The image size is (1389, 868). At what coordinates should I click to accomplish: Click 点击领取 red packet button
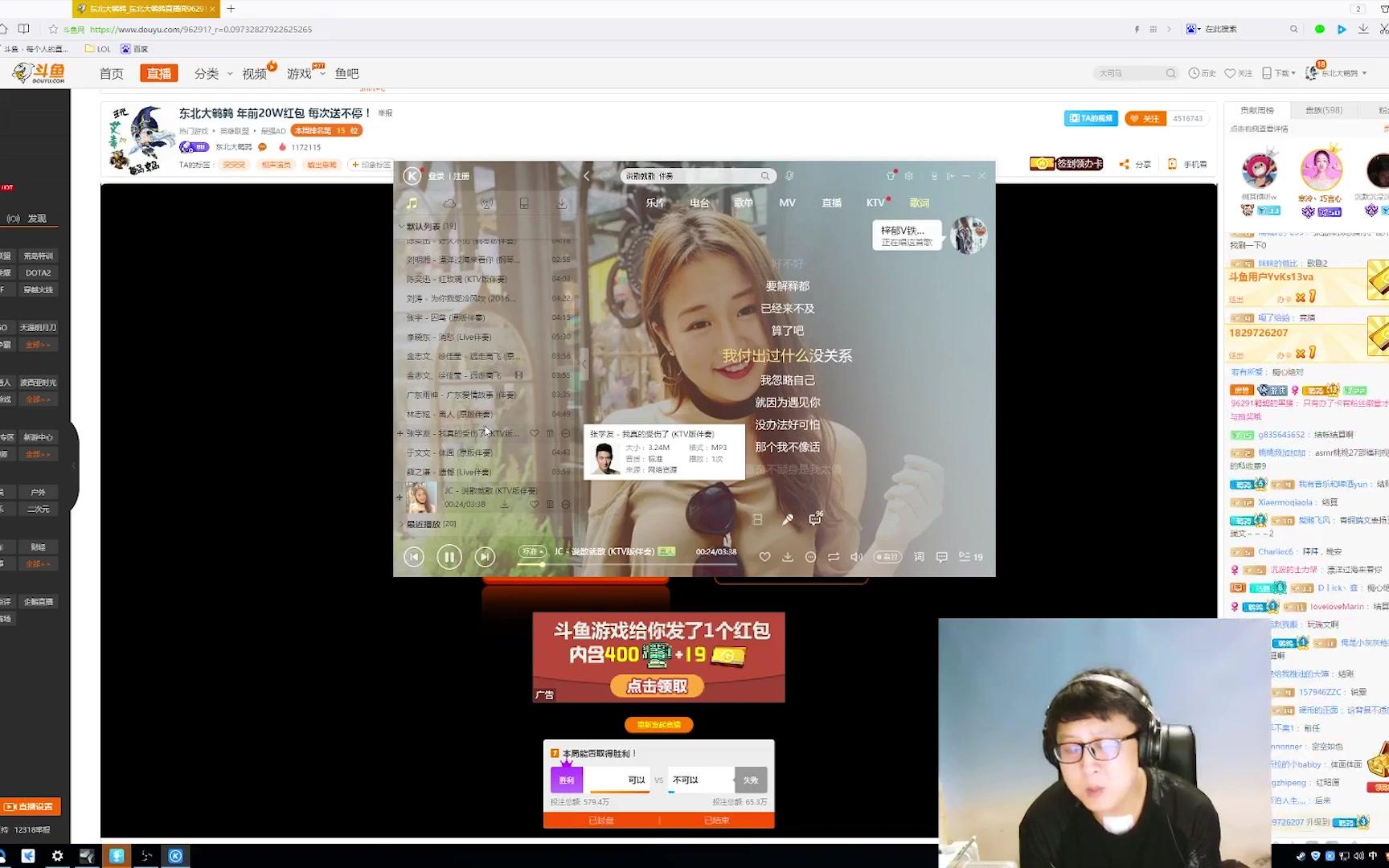pyautogui.click(x=658, y=686)
